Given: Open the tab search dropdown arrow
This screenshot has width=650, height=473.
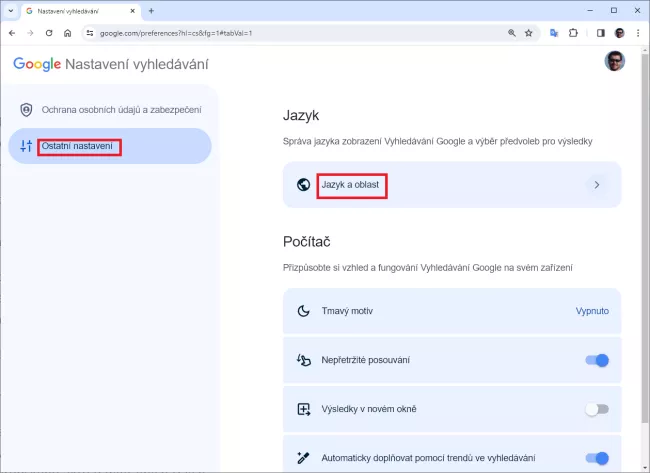Looking at the screenshot, I should (x=11, y=11).
